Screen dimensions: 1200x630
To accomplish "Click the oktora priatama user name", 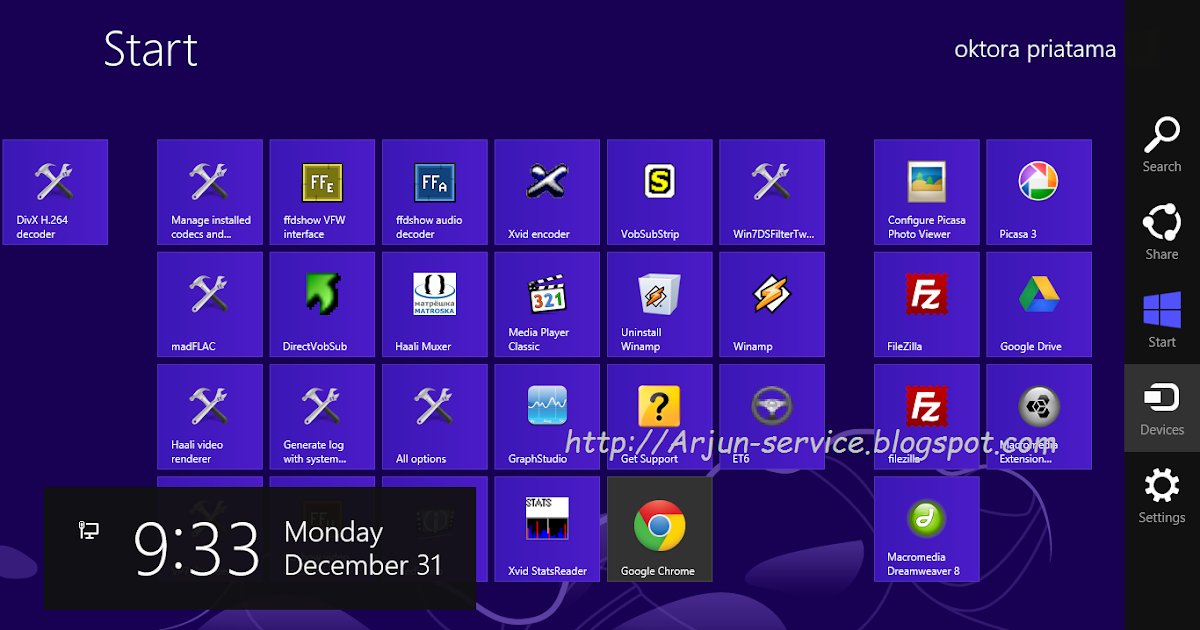I will (x=1035, y=49).
